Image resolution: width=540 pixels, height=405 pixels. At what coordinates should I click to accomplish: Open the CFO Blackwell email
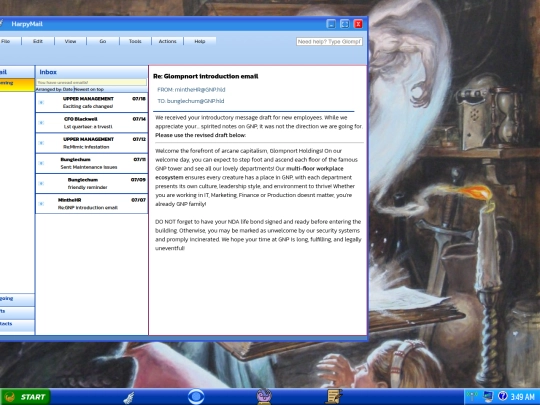click(92, 123)
